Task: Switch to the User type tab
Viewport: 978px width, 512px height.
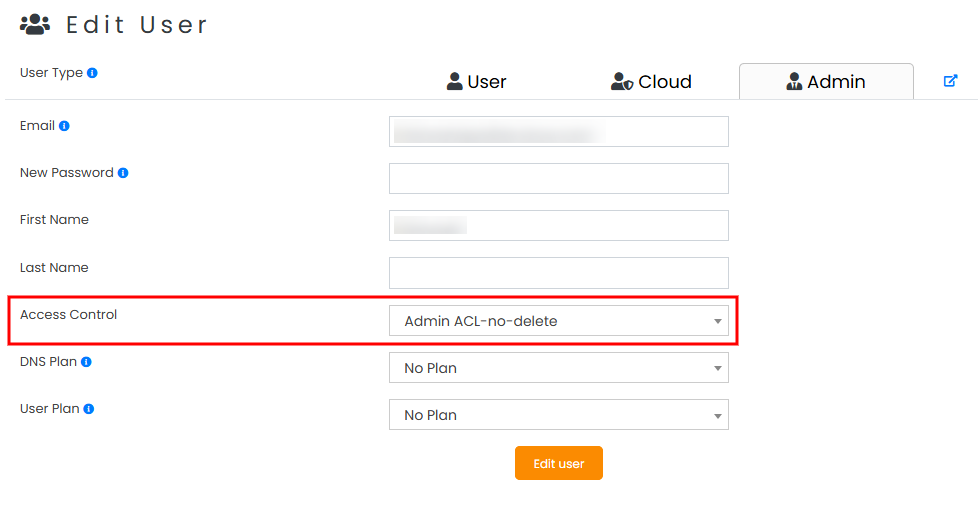Action: [x=476, y=82]
